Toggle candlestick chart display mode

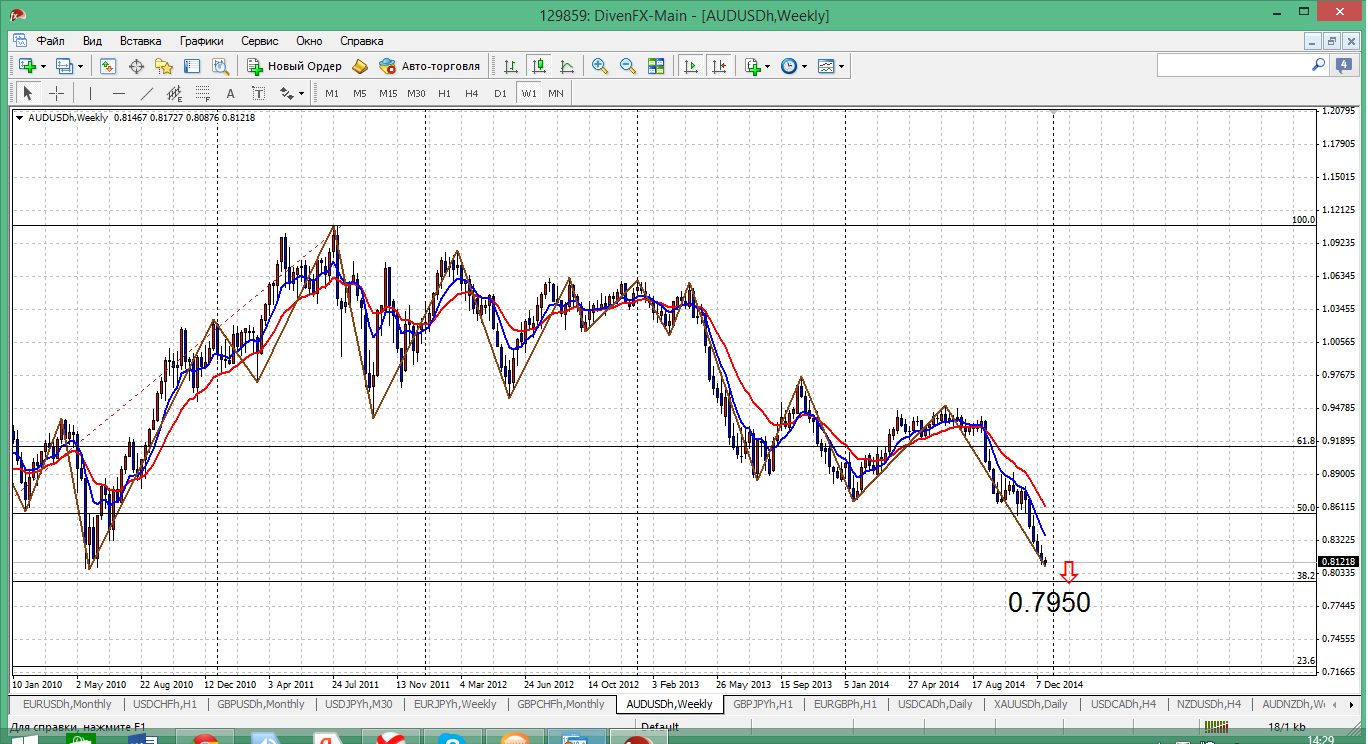(539, 66)
